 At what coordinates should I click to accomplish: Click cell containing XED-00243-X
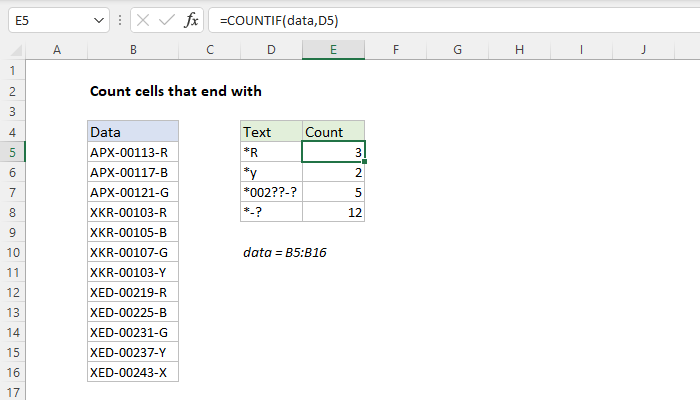tap(133, 372)
